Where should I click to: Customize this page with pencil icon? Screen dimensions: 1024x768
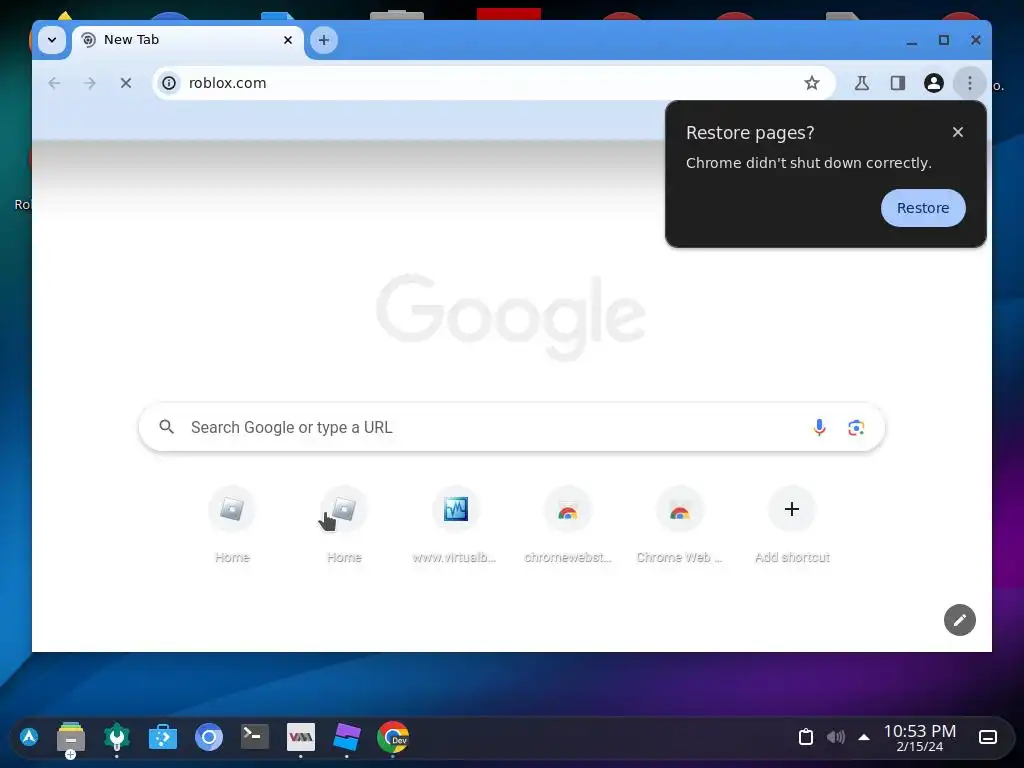pos(959,620)
